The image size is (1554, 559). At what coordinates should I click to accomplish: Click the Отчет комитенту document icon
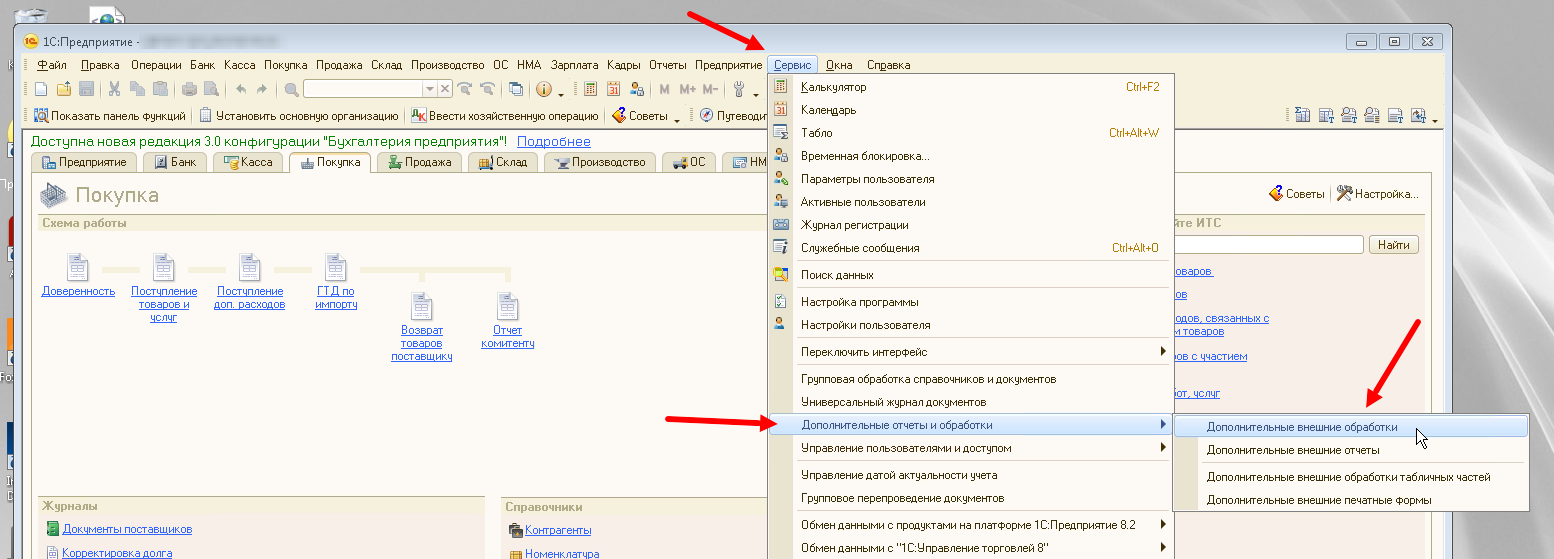[x=508, y=306]
